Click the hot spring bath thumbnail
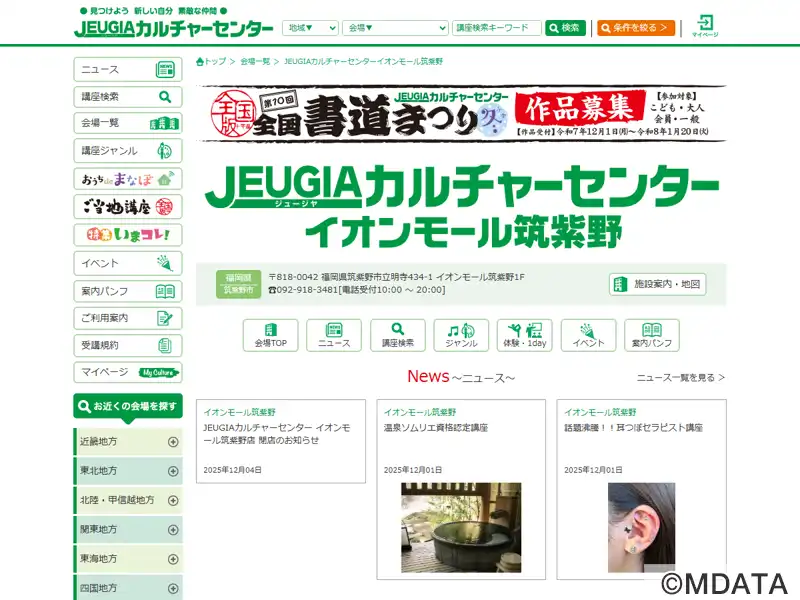Viewport: 800px width, 600px height. tap(461, 528)
